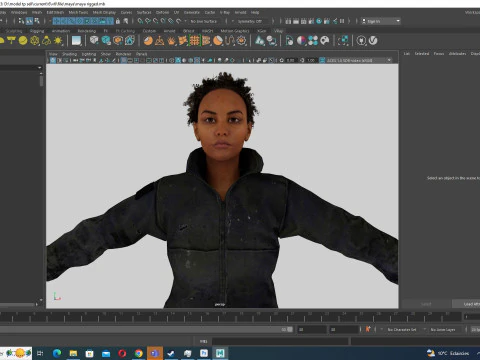Viewport: 480px width, 360px height.
Task: Click the orange cloth flag shelf icon
Action: pos(183,41)
